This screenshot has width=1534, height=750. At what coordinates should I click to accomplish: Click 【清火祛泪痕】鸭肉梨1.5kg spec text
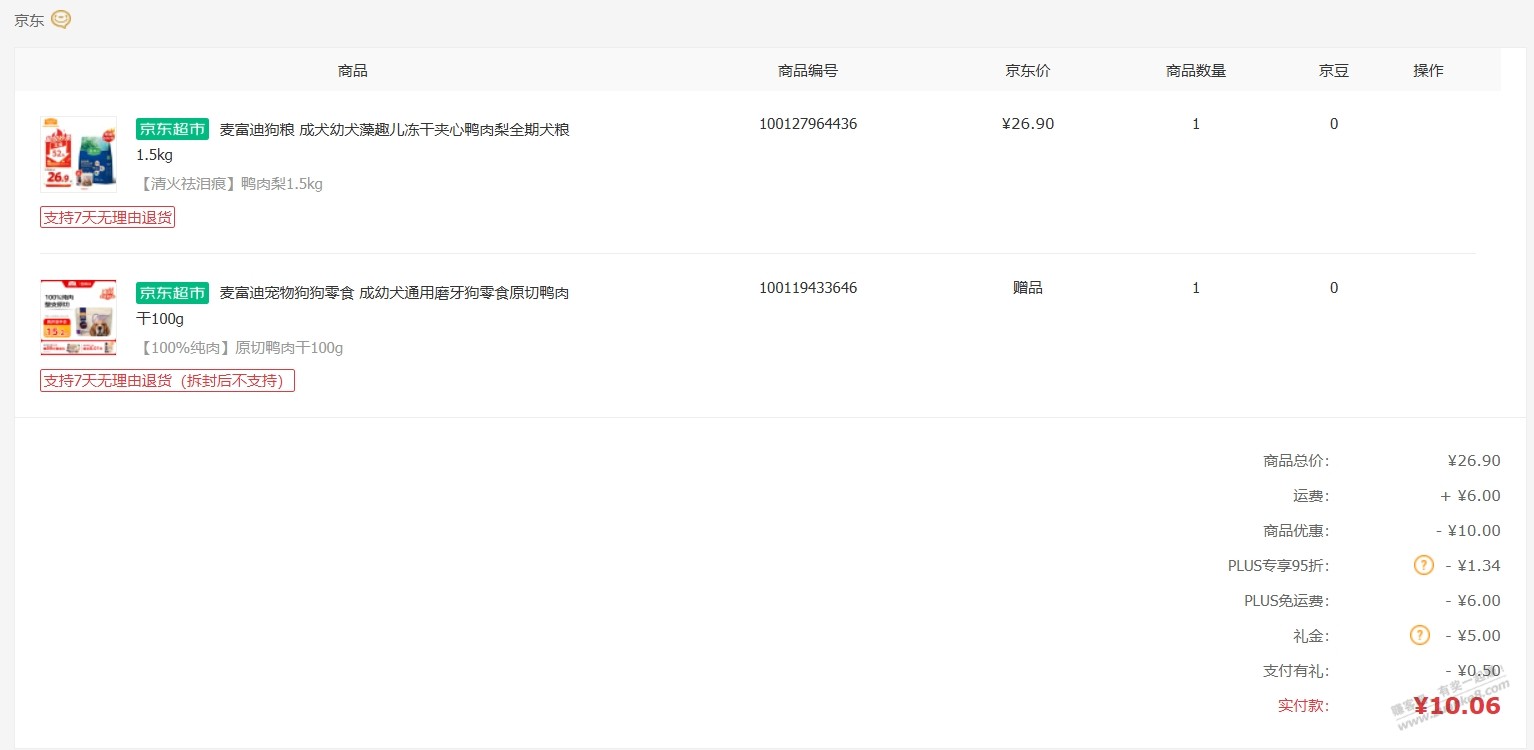point(230,184)
